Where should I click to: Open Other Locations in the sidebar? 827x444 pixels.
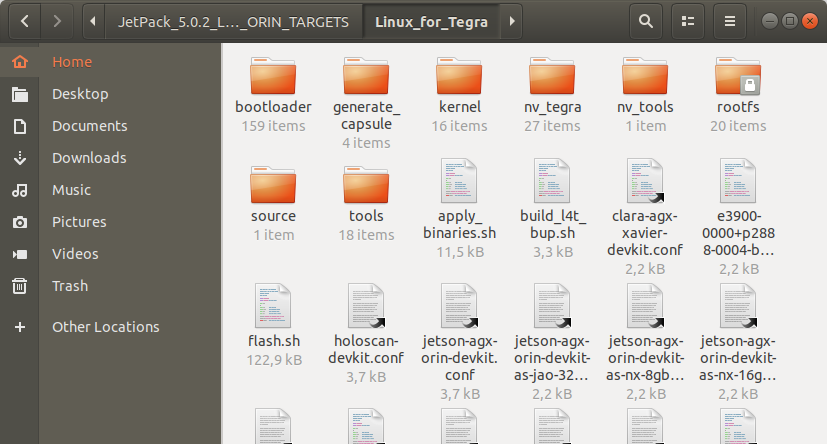[x=105, y=327]
